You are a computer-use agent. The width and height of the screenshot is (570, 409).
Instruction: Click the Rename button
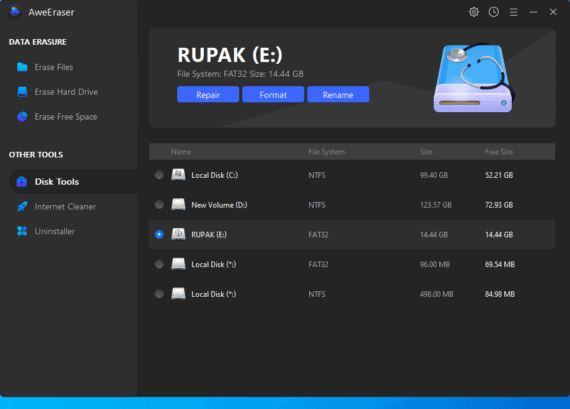338,95
